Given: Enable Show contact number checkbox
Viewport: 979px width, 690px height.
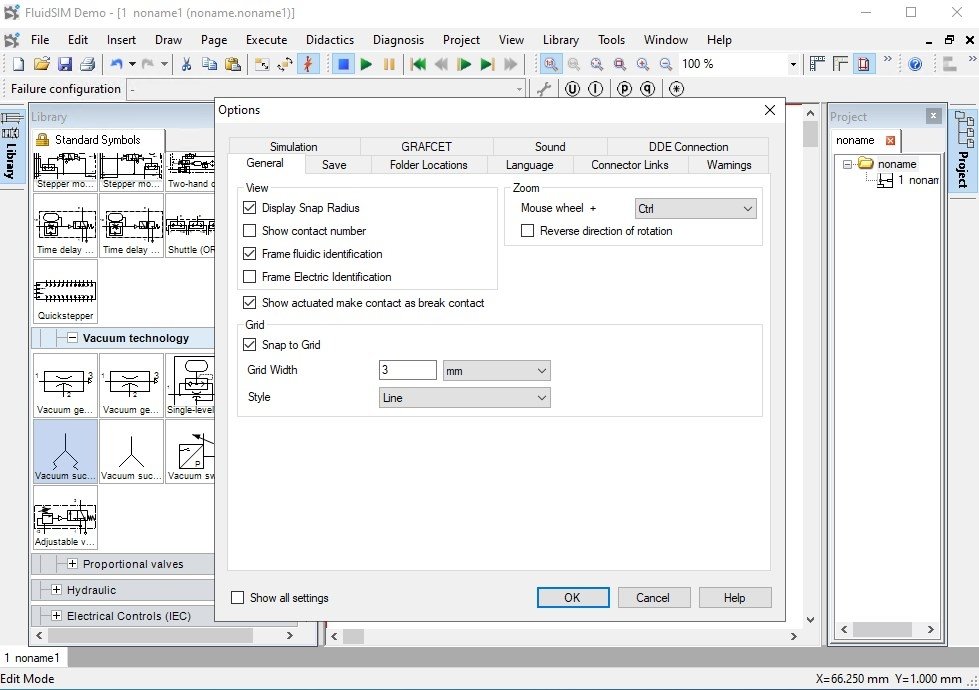Looking at the screenshot, I should (249, 230).
